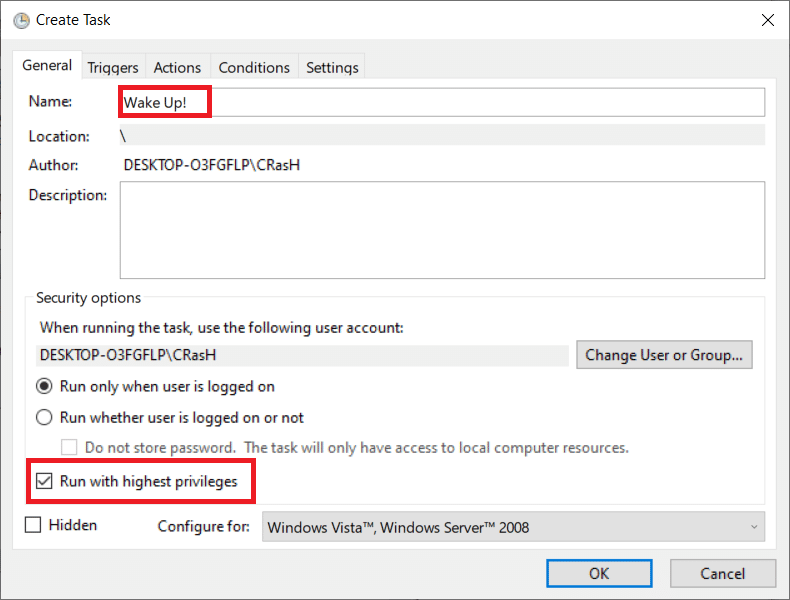
Task: Select Run whether user is logged on or not
Action: (170, 418)
